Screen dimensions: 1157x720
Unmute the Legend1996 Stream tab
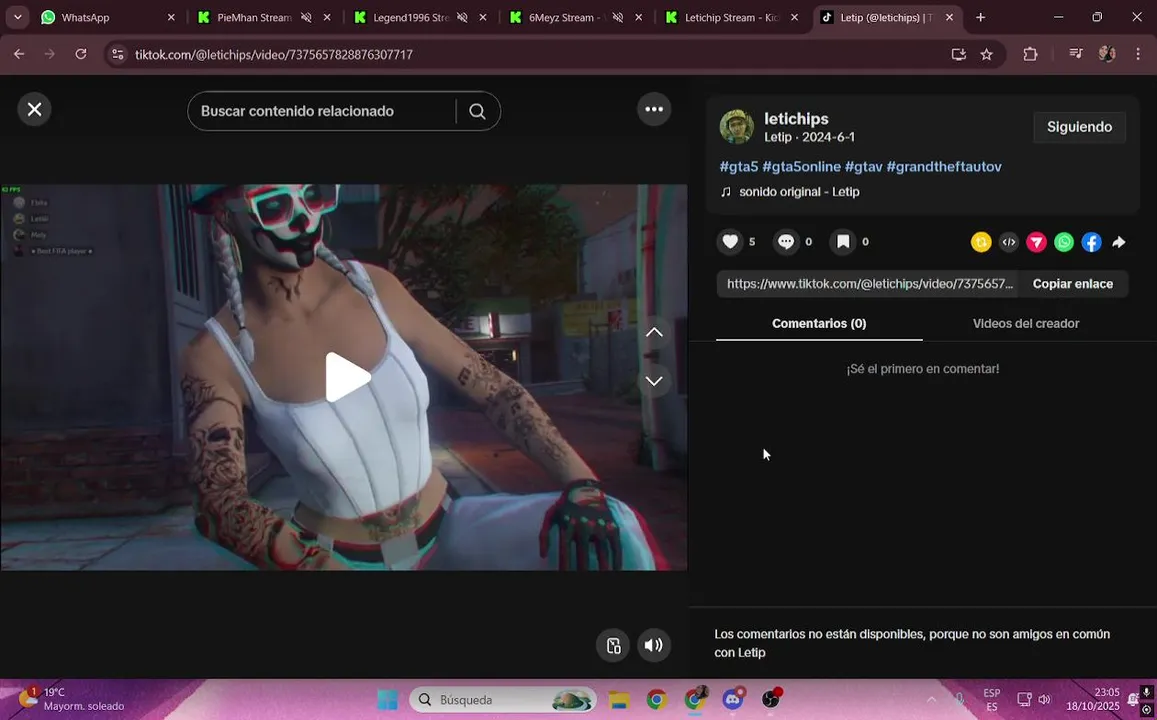pos(462,18)
